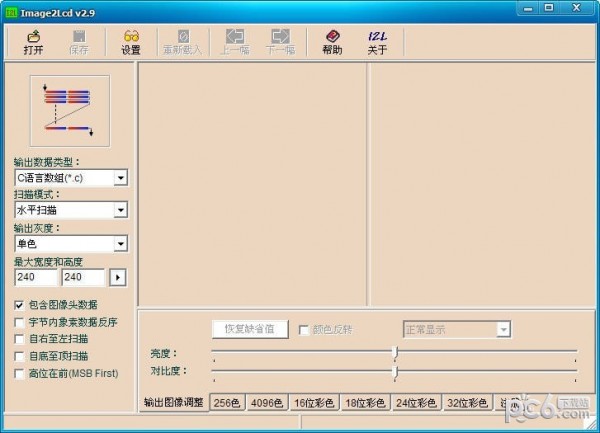Open 帮助 help from the toolbar
This screenshot has width=600, height=433.
tap(332, 42)
